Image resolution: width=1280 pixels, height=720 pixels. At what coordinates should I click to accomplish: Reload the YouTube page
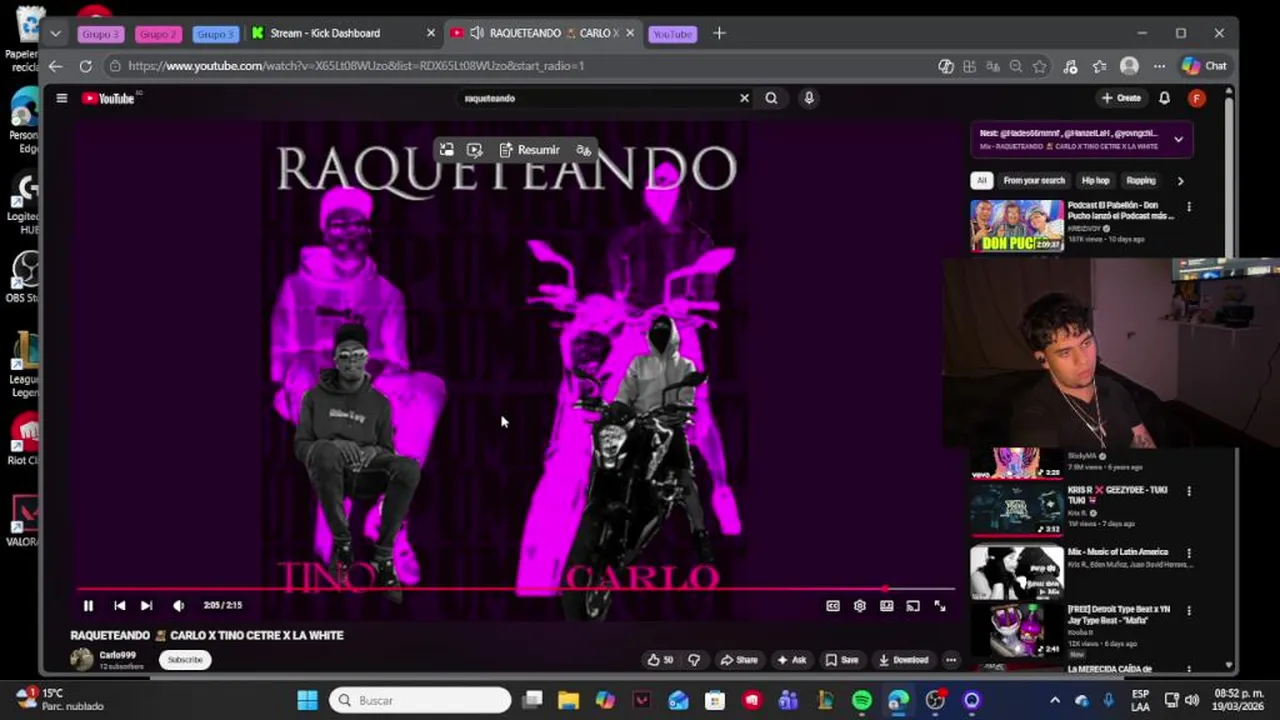(x=86, y=66)
